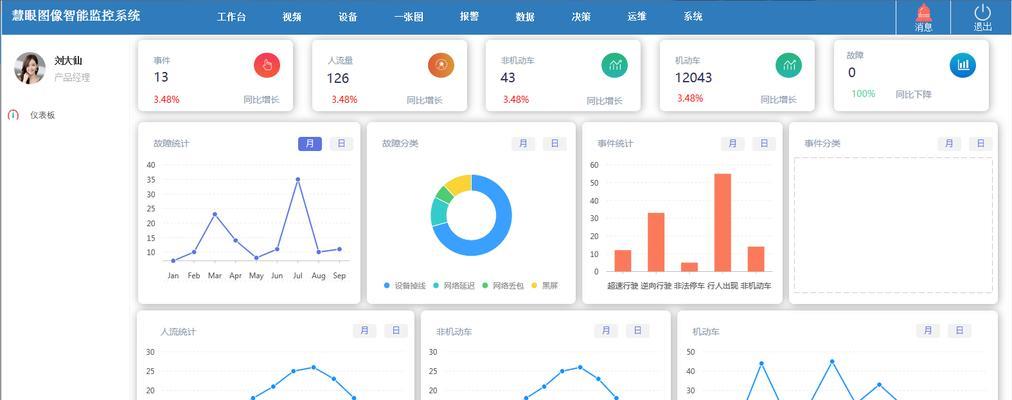1012x400 pixels.
Task: Select 月 in 故障分类 chart
Action: click(x=523, y=144)
